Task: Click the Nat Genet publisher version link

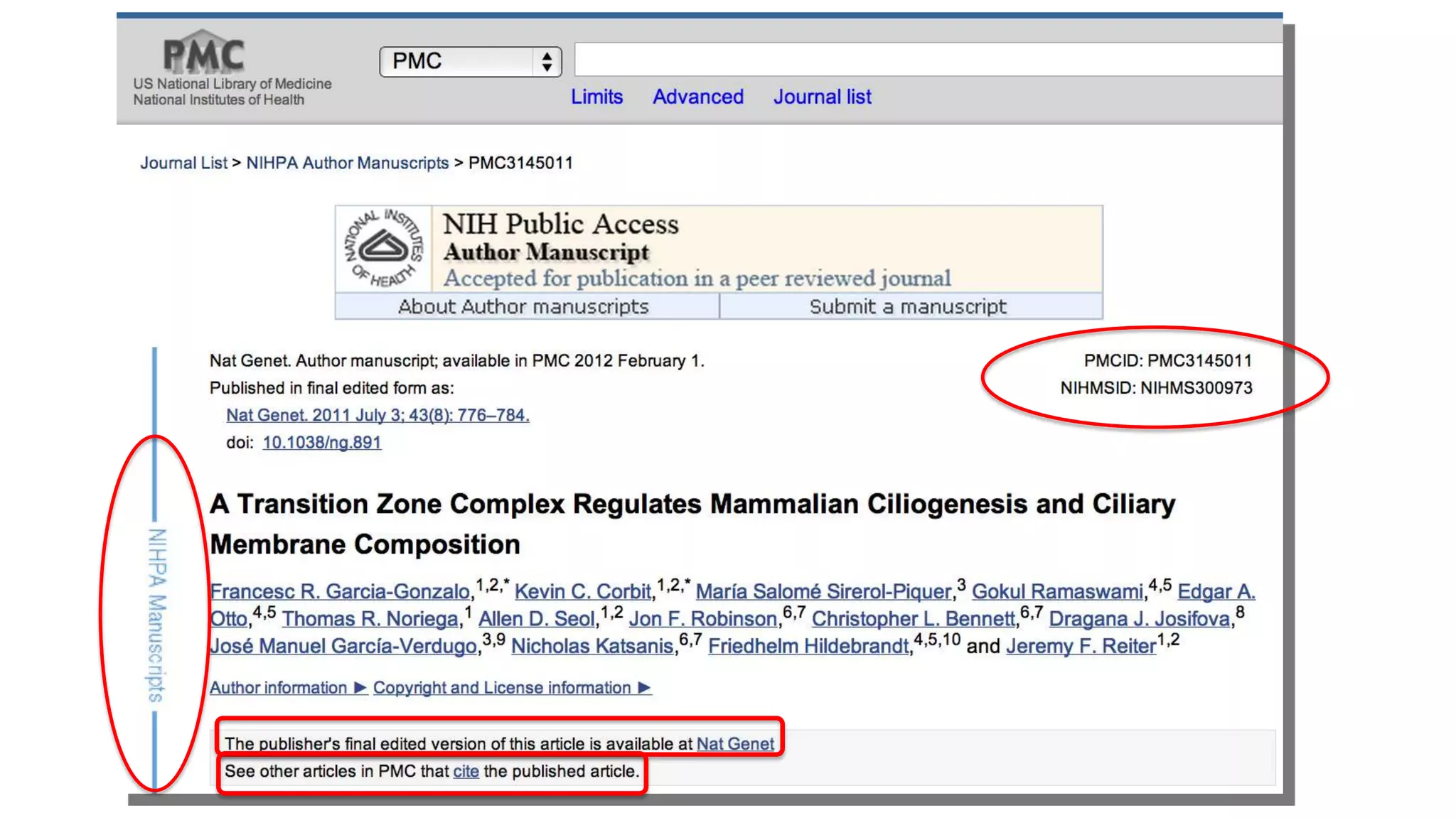Action: pyautogui.click(x=735, y=744)
